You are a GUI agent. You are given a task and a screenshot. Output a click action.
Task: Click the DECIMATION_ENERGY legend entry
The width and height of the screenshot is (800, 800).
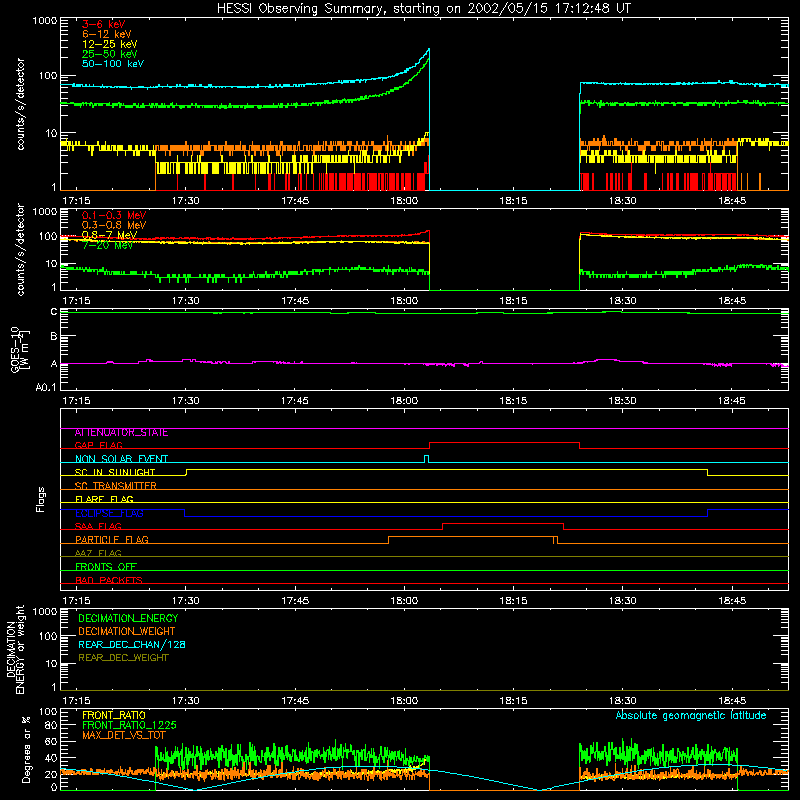pyautogui.click(x=128, y=618)
